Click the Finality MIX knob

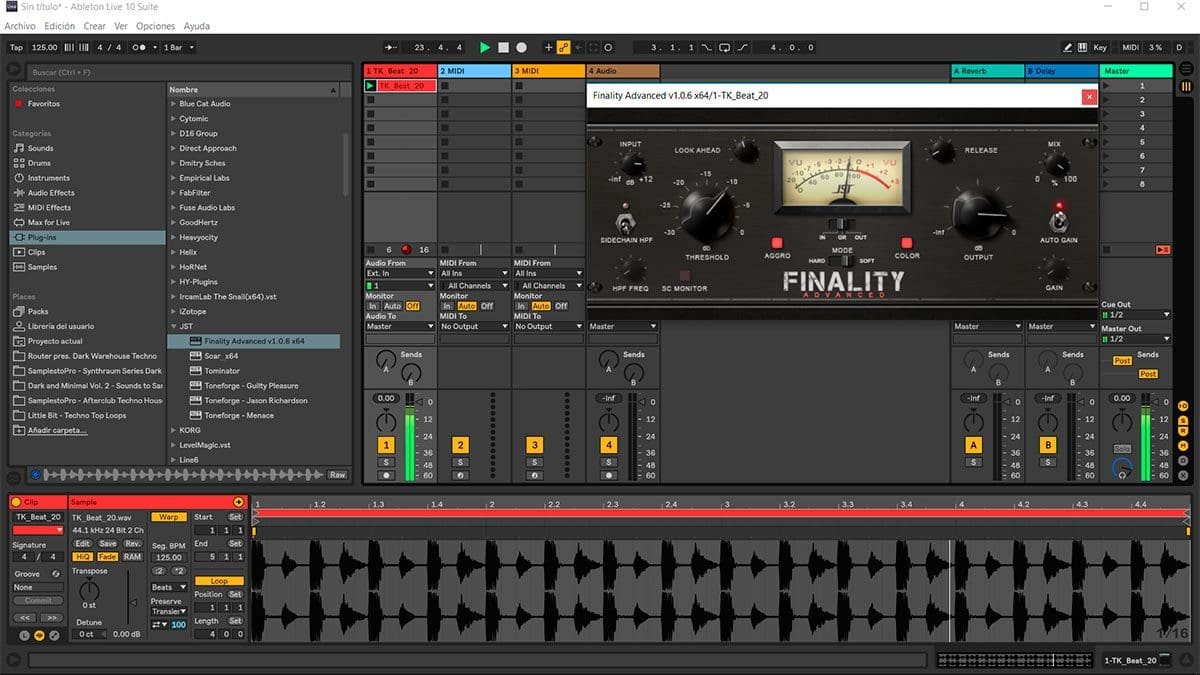pos(1055,165)
